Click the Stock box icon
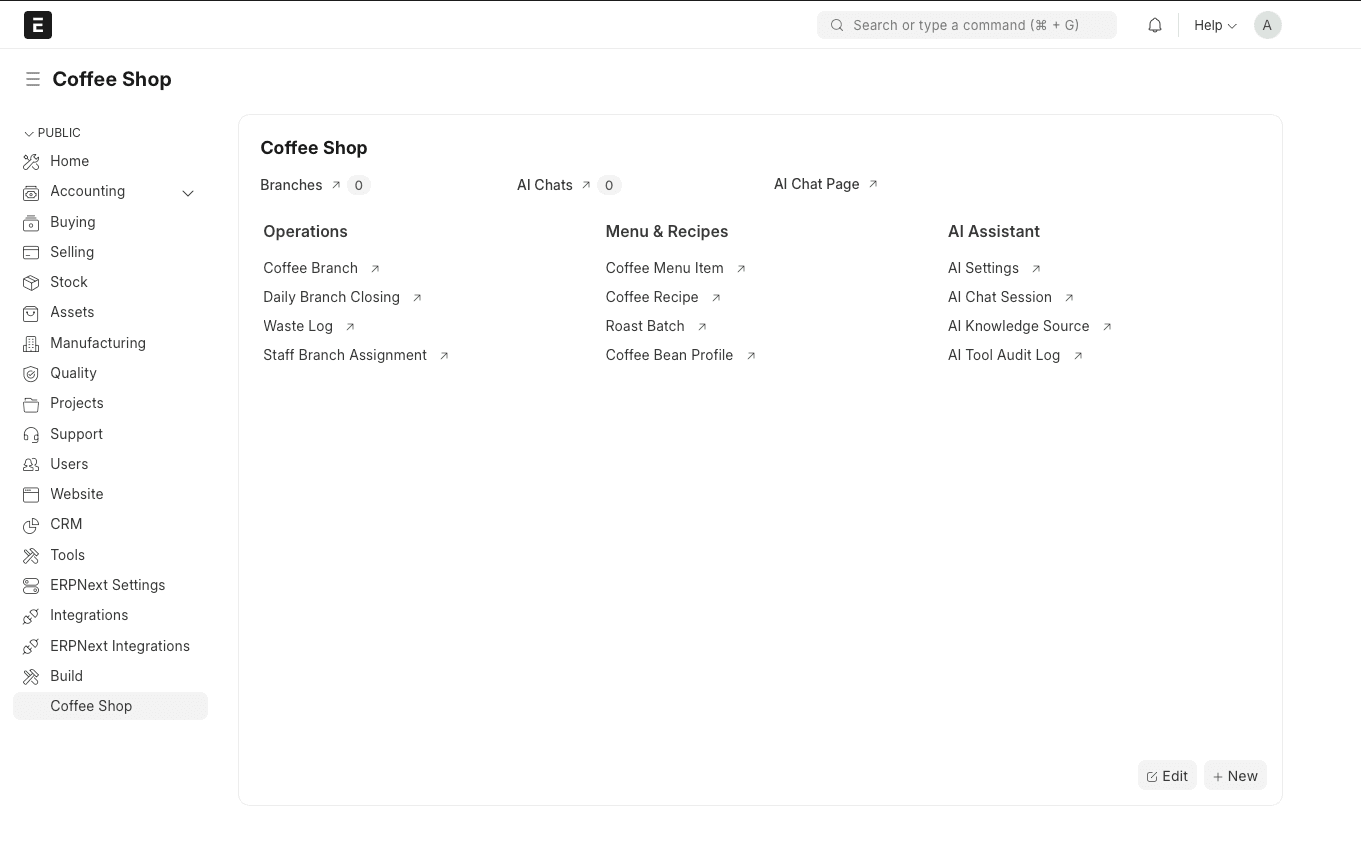This screenshot has width=1361, height=855. tap(31, 282)
